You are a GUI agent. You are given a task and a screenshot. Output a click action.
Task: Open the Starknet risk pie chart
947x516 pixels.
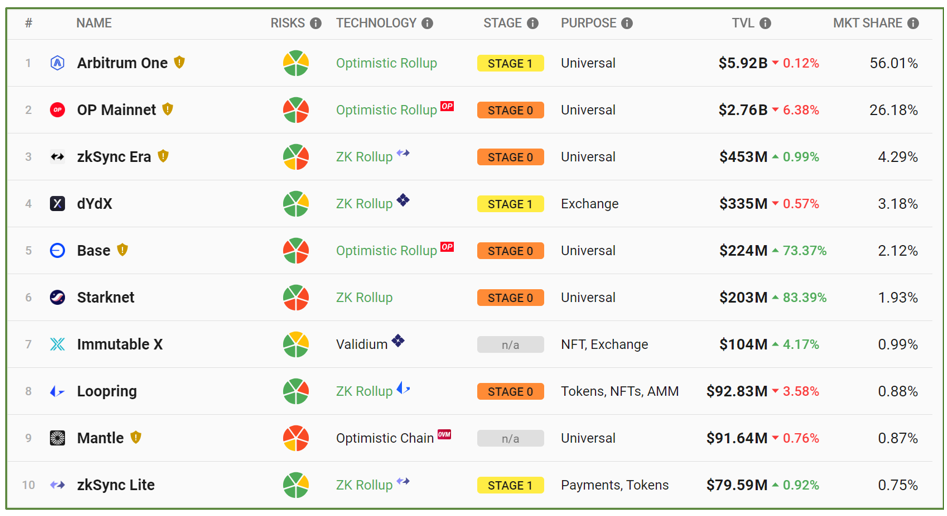point(296,297)
